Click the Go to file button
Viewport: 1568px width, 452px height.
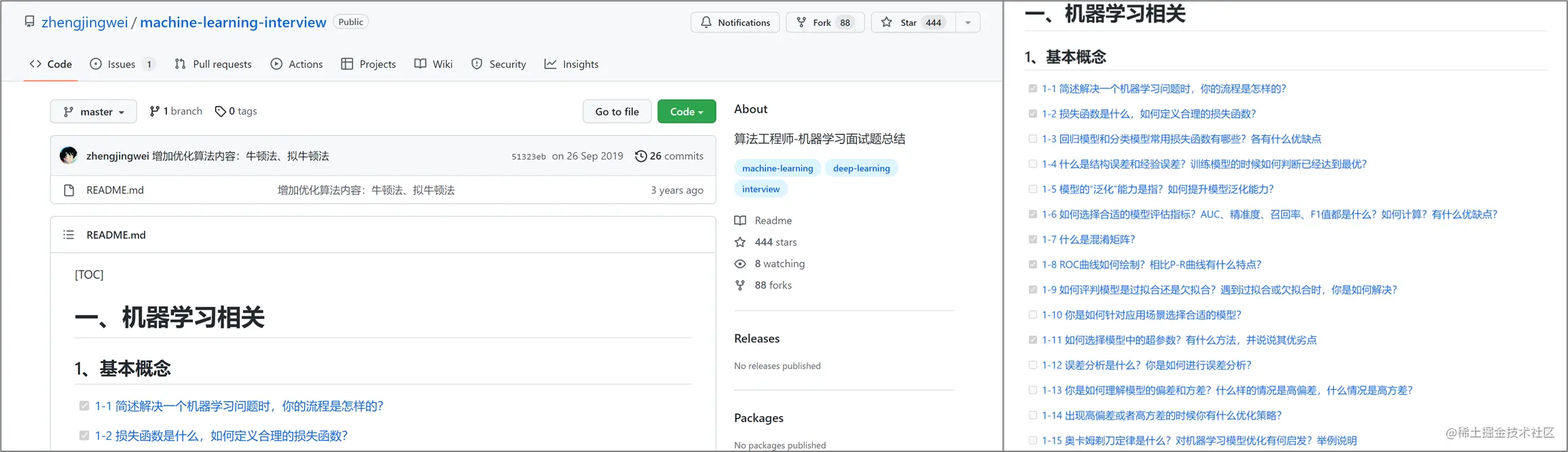point(617,111)
